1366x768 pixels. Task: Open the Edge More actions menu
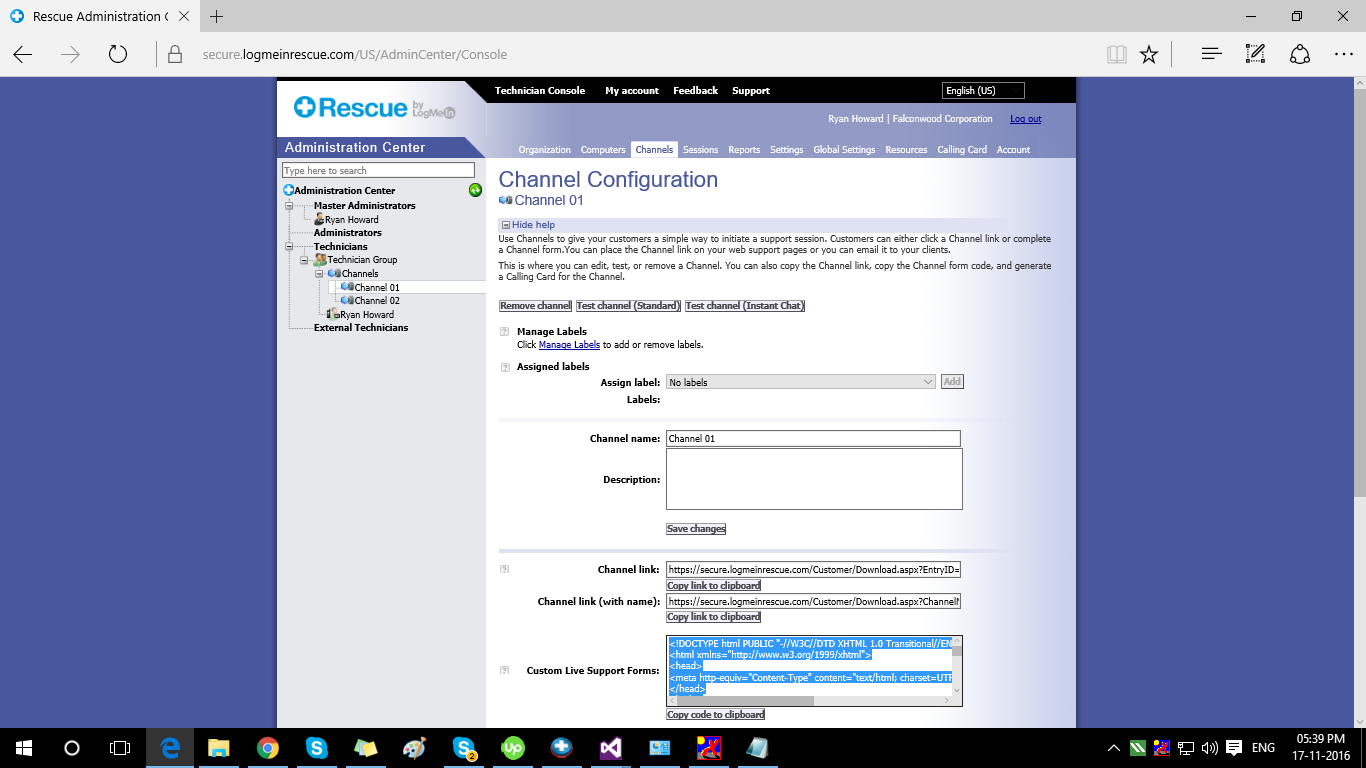[x=1343, y=55]
